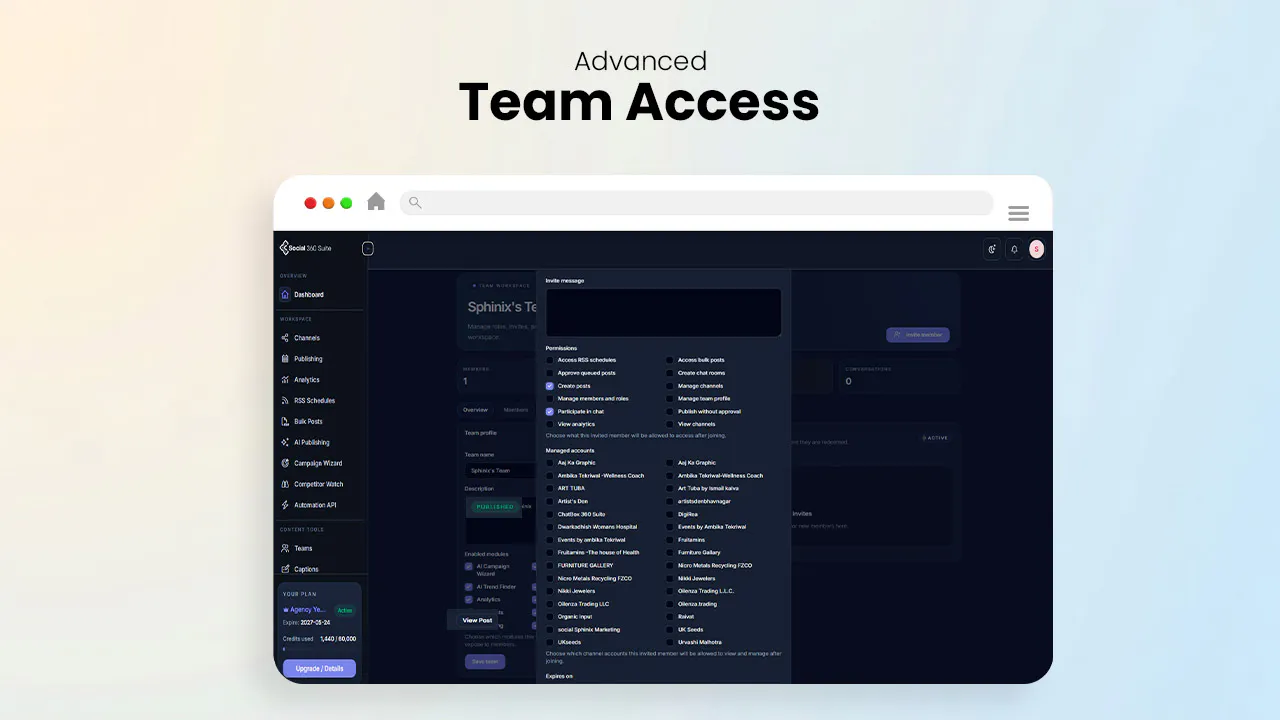Open Competitor Watch page
The width and height of the screenshot is (1280, 720).
[x=320, y=484]
